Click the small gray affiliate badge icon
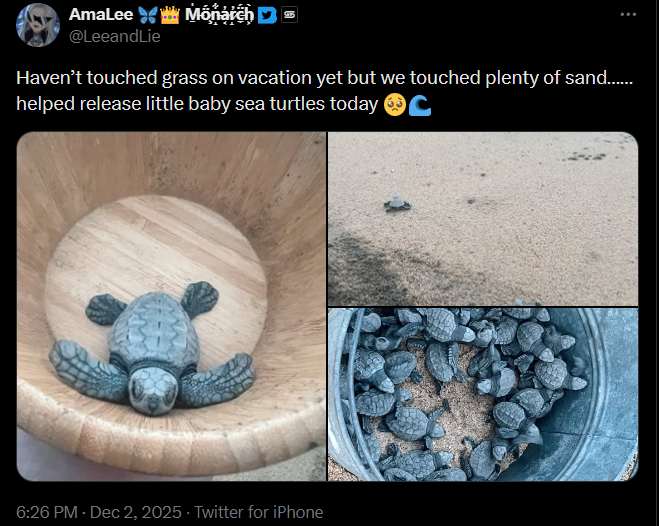 [289, 15]
